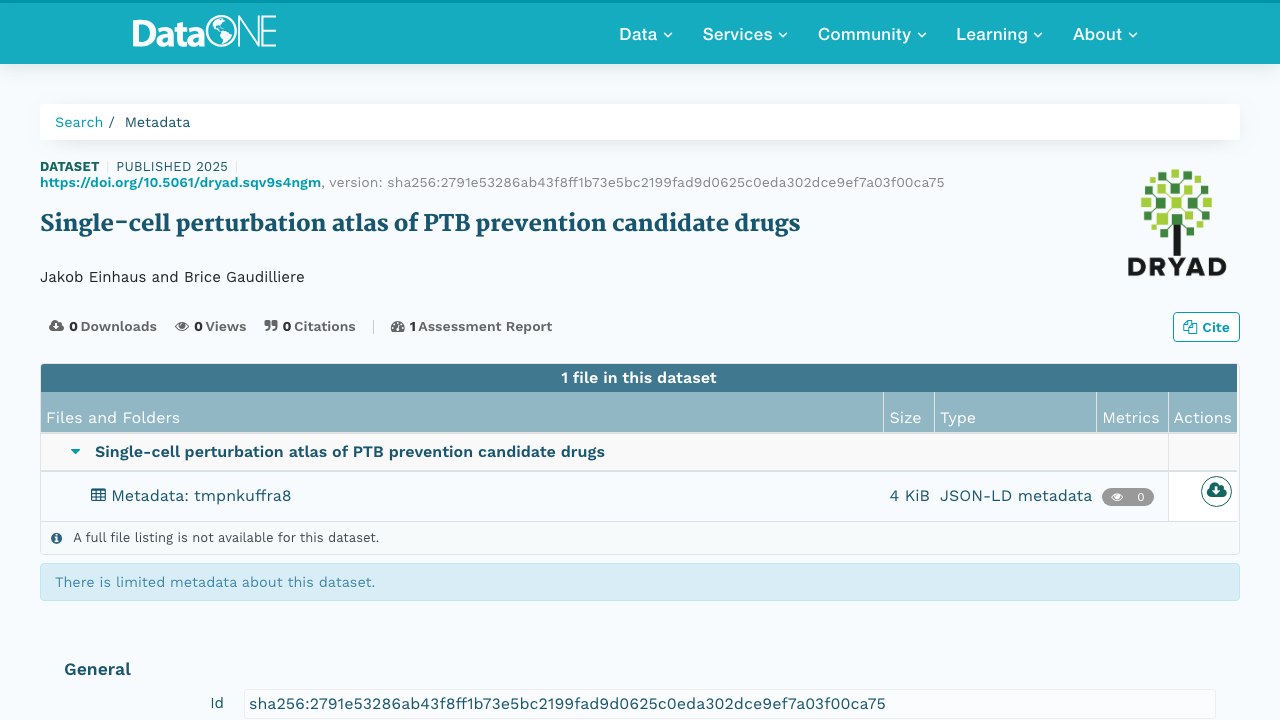
Task: Open the About menu
Action: 1105,34
